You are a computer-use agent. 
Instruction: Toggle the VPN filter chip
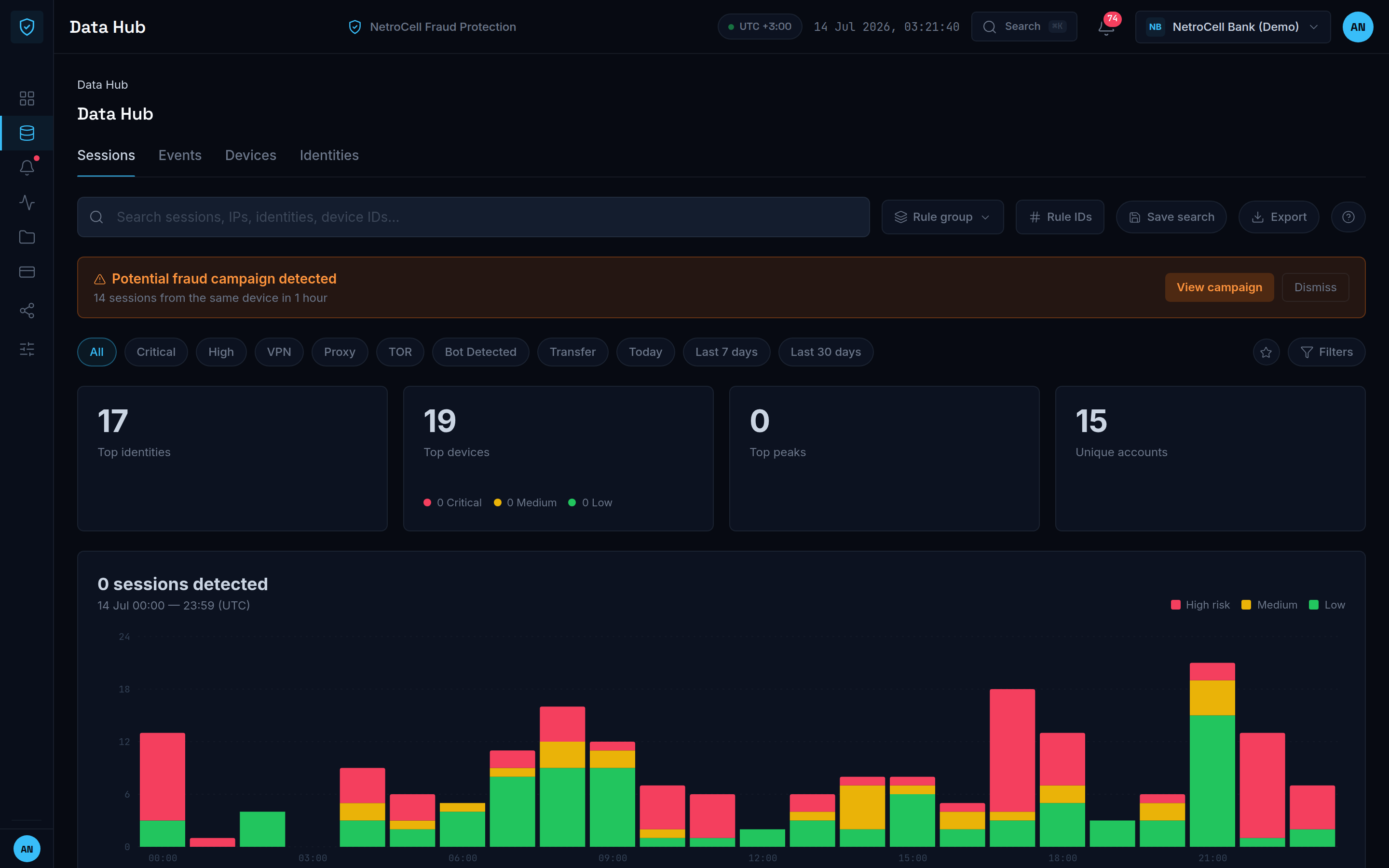(x=279, y=352)
